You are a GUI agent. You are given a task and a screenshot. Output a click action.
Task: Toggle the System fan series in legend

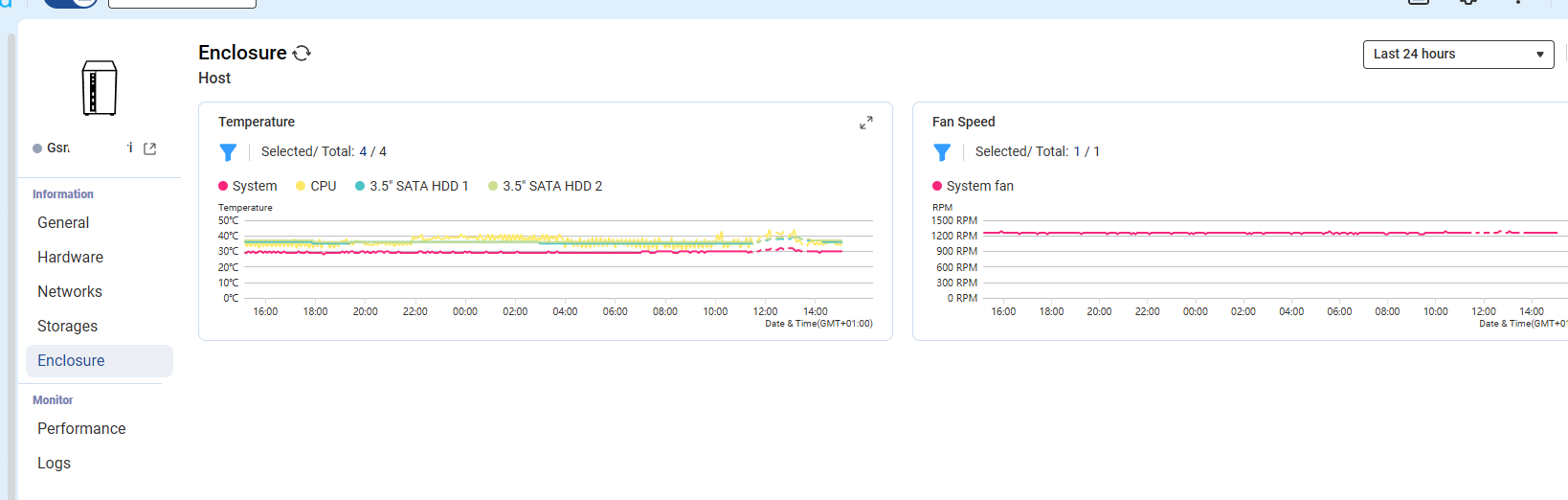click(973, 186)
